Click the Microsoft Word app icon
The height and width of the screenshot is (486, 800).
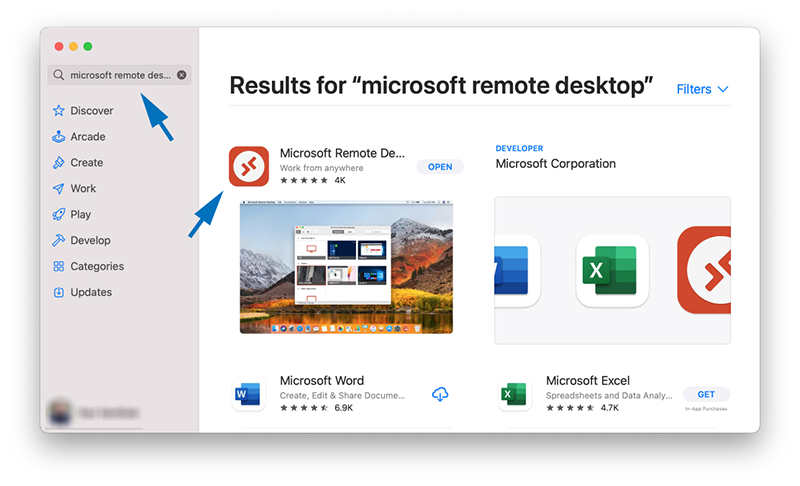pos(249,394)
